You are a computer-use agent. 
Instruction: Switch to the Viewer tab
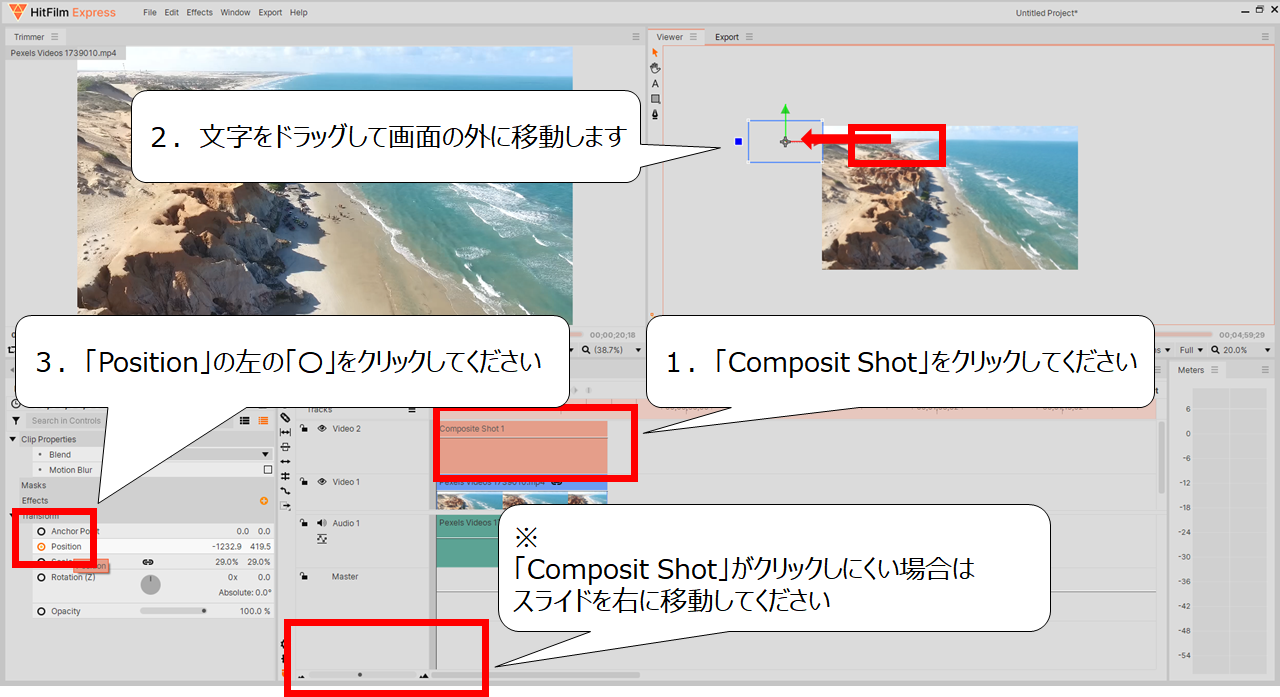point(670,37)
